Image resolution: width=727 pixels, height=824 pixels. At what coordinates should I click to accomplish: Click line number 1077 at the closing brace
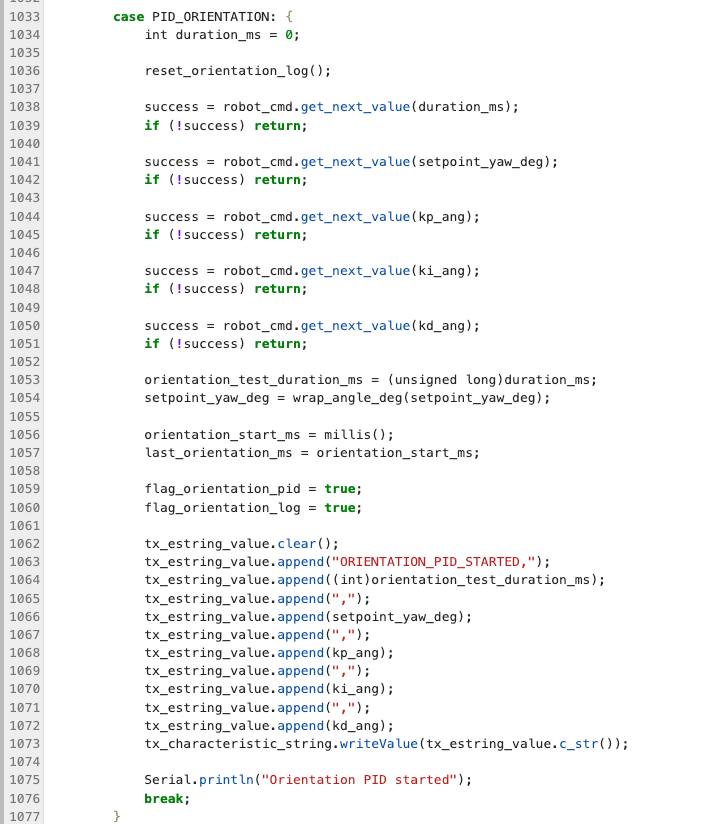pyautogui.click(x=24, y=816)
